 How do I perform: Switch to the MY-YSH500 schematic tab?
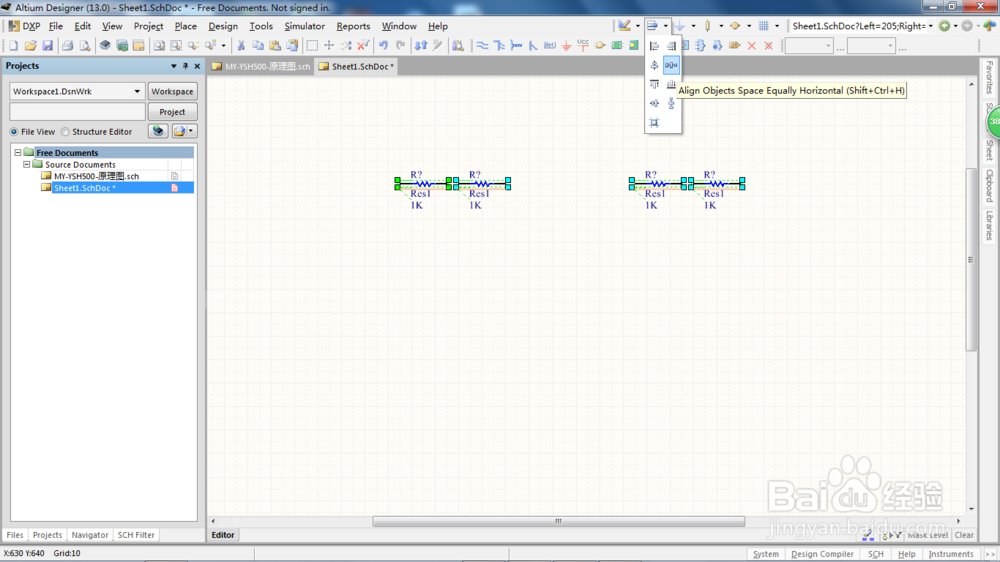coord(261,66)
